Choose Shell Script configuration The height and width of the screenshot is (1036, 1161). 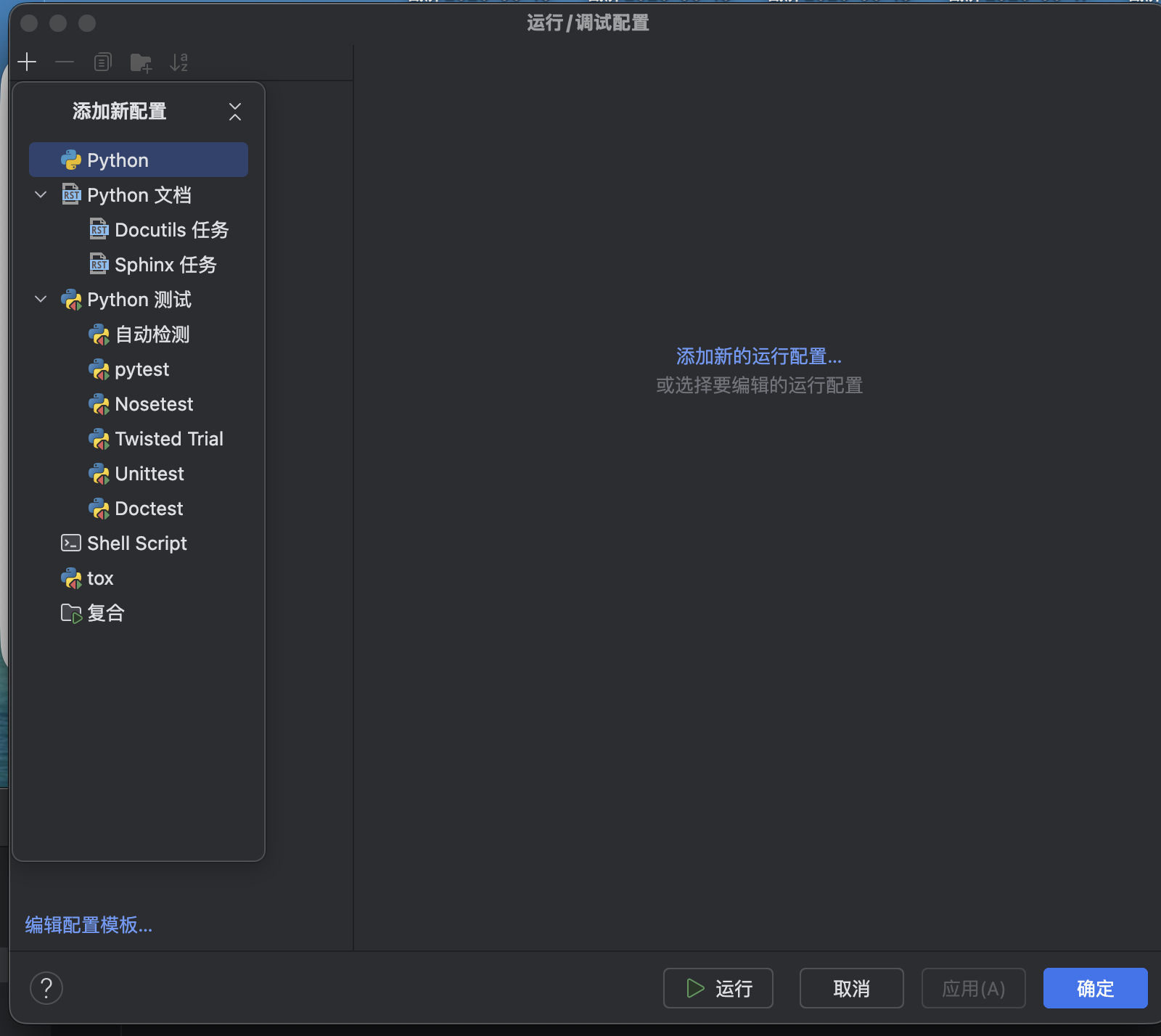click(139, 543)
